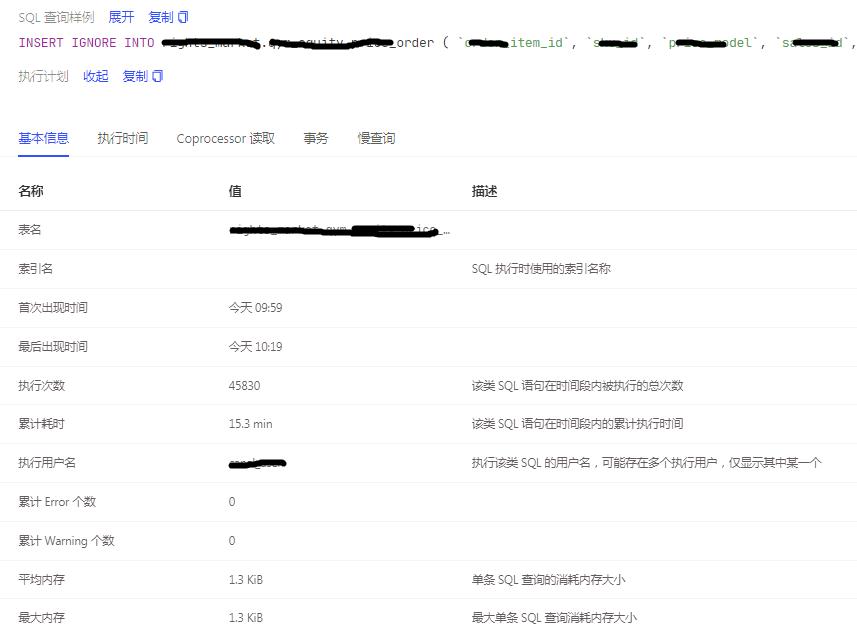Image resolution: width=857 pixels, height=634 pixels.
Task: Click the 累计 Error 个数 label
Action: [57, 502]
